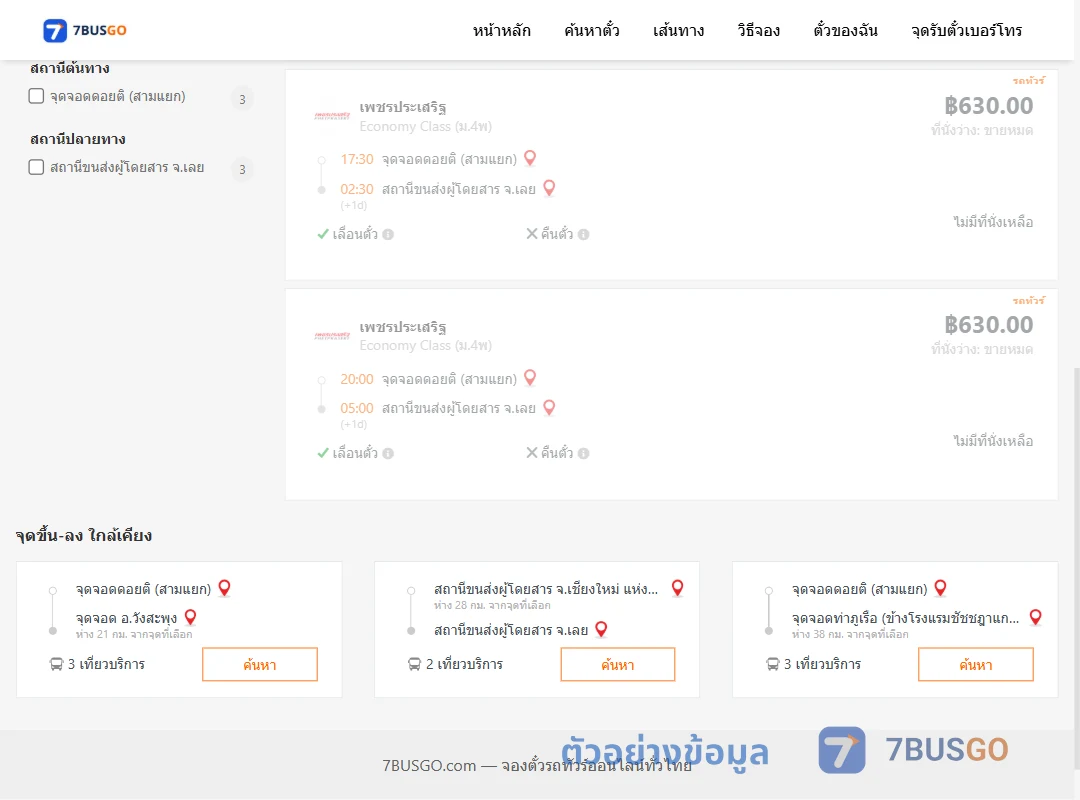Image resolution: width=1080 pixels, height=800 pixels.
Task: Click ค้นหา button for เชียงใหม่ to เลย route
Action: pos(618,664)
